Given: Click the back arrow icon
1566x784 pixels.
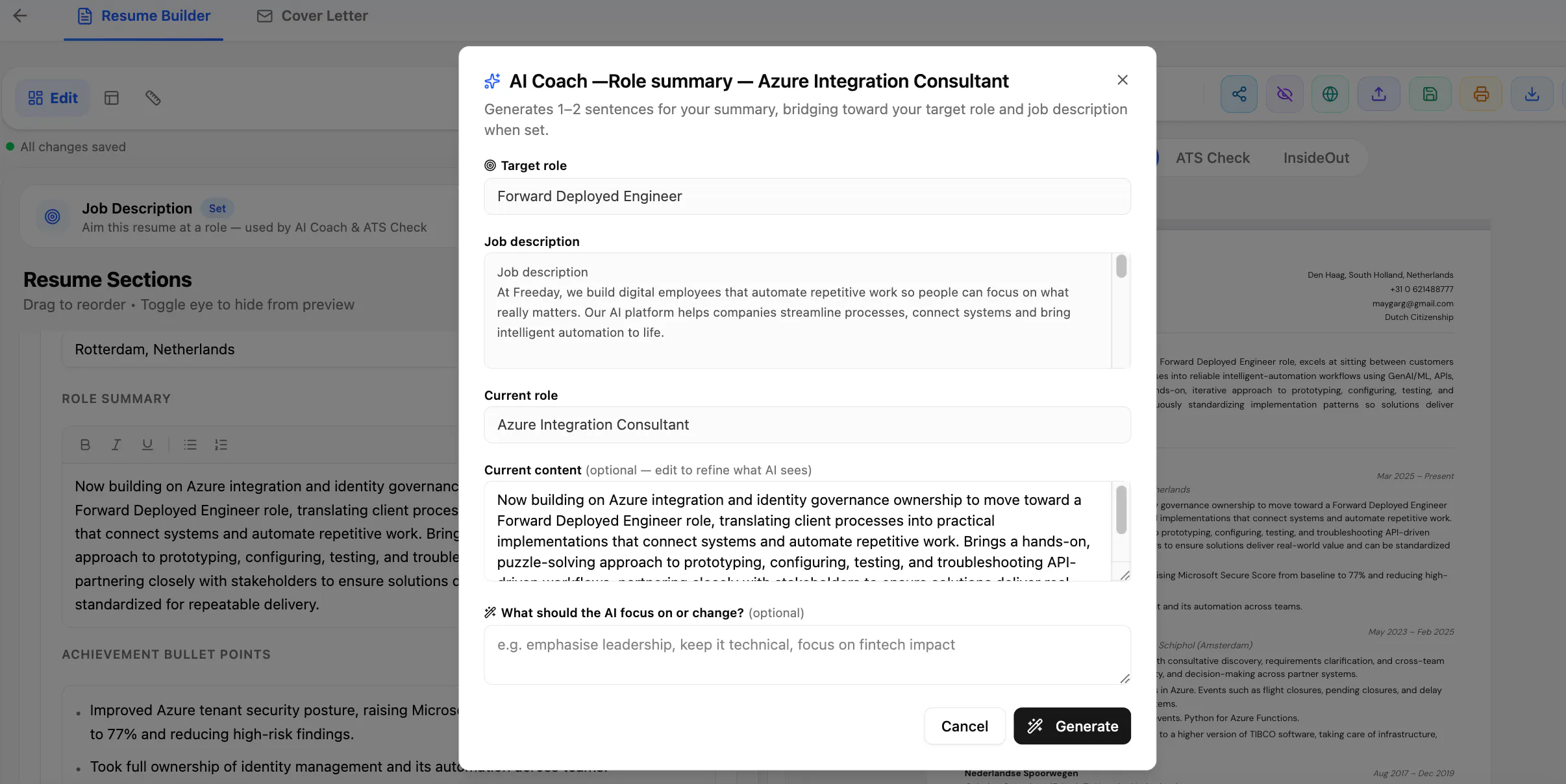Looking at the screenshot, I should [20, 16].
